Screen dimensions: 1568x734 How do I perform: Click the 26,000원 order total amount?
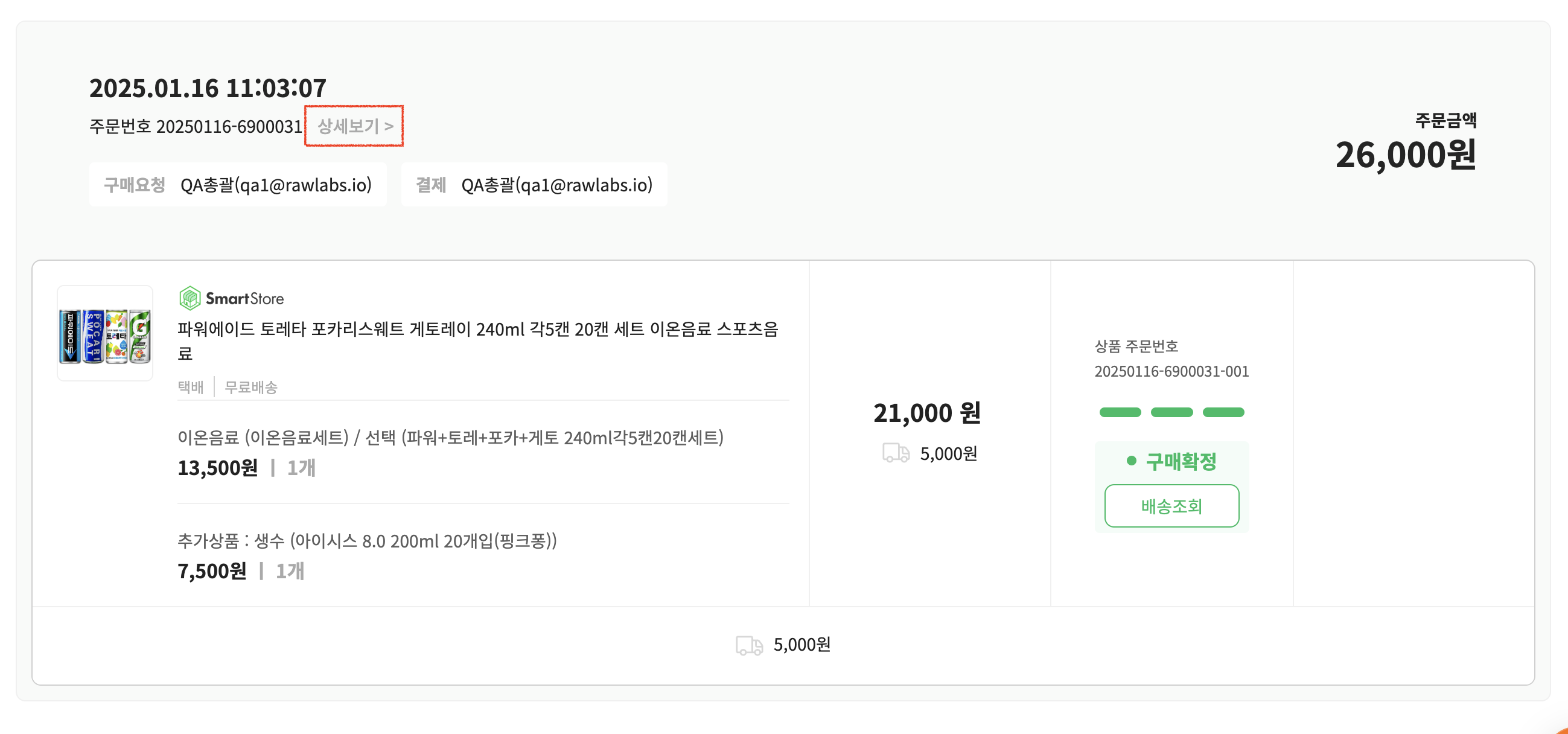click(1405, 155)
